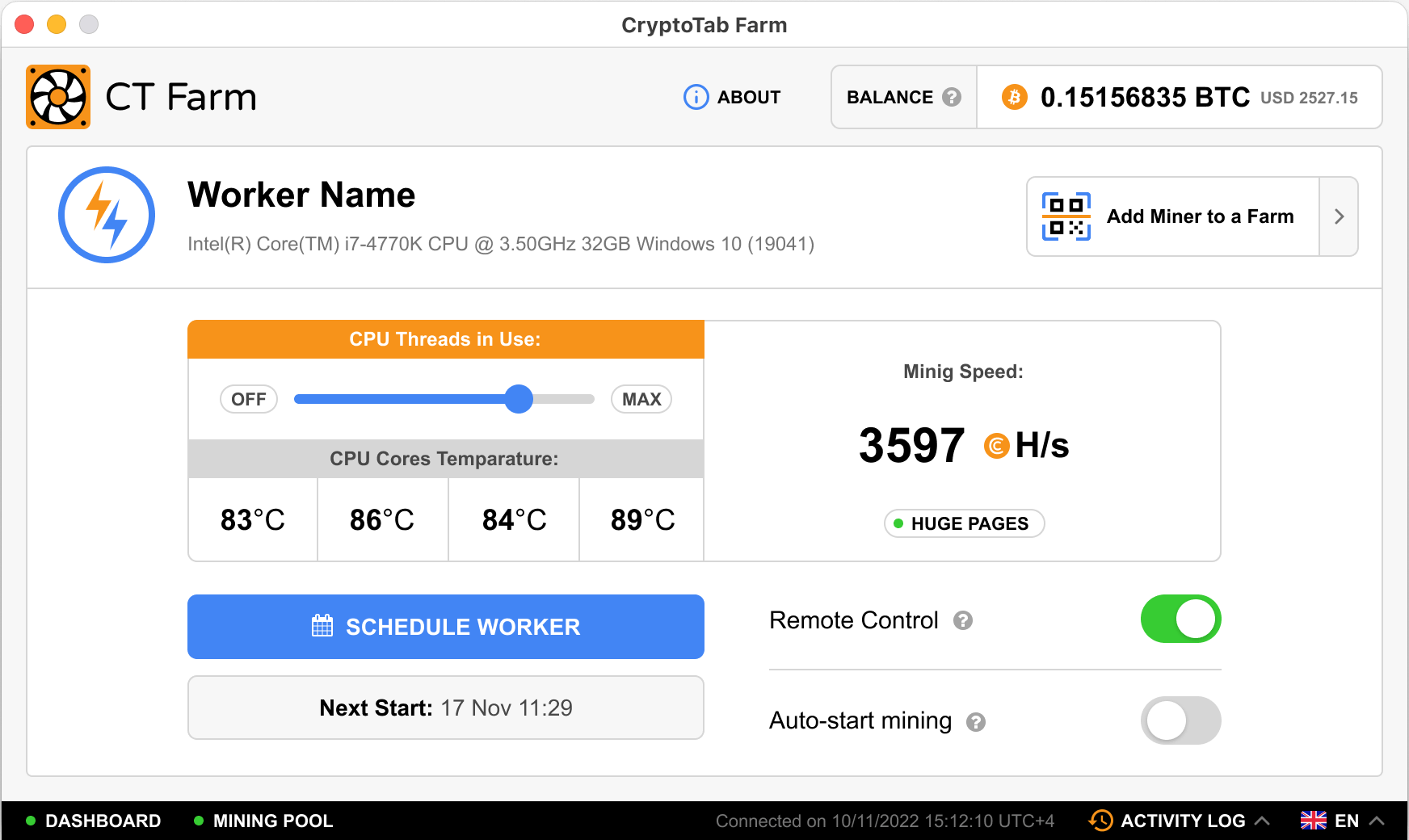Click the green dot beside Mining Pool
The height and width of the screenshot is (840, 1409).
pos(199,821)
